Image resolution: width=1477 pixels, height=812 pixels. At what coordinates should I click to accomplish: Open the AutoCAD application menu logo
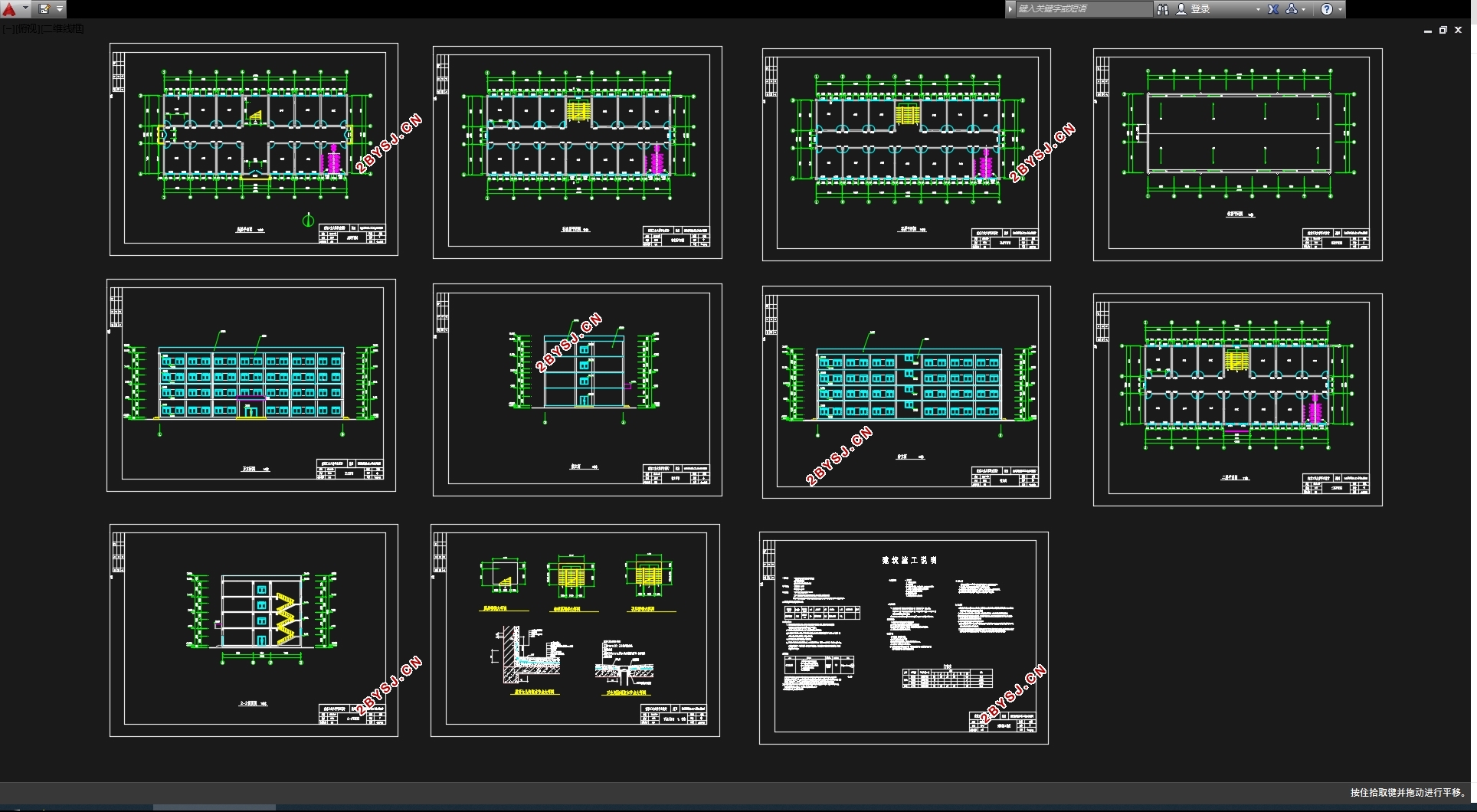click(x=9, y=9)
